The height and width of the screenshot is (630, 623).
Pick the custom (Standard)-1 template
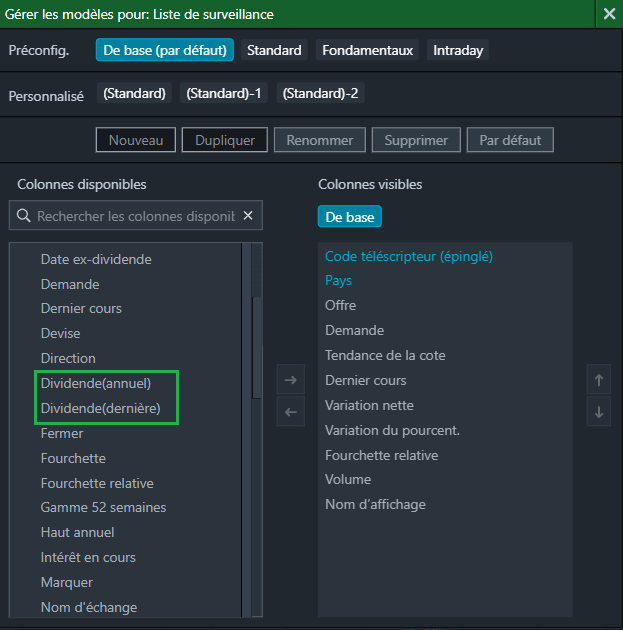click(224, 93)
